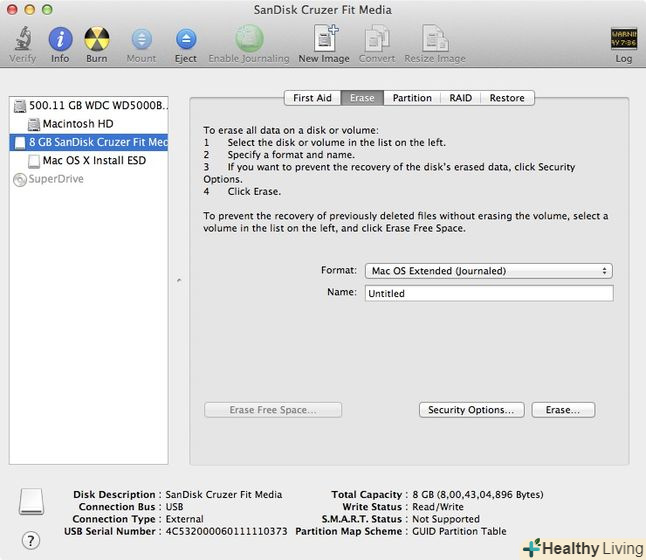Eject the selected disk via toolbar

pos(186,39)
